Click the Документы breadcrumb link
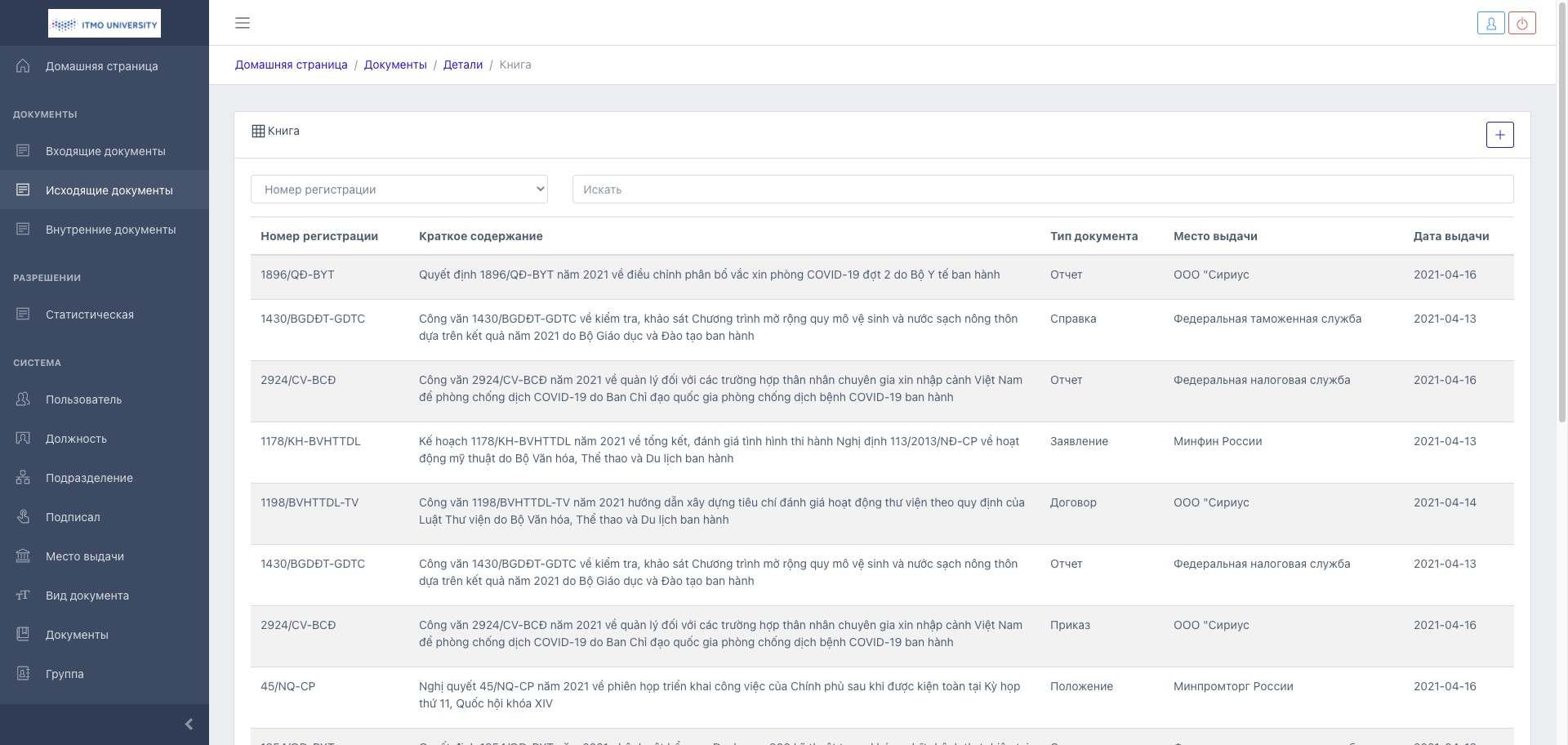The image size is (1568, 745). tap(395, 65)
